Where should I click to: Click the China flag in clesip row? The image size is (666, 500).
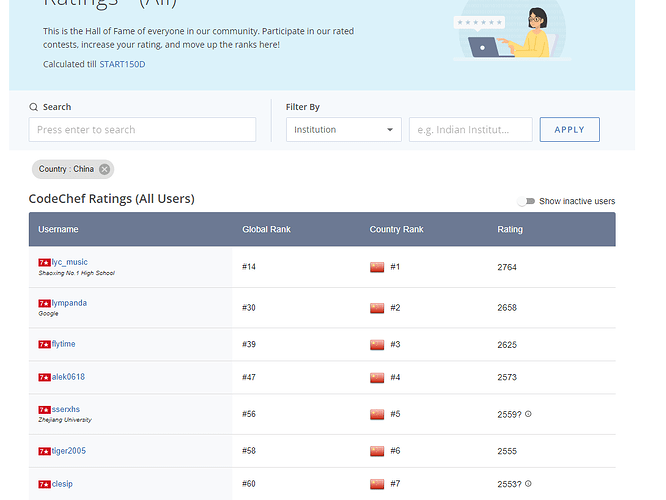click(377, 484)
